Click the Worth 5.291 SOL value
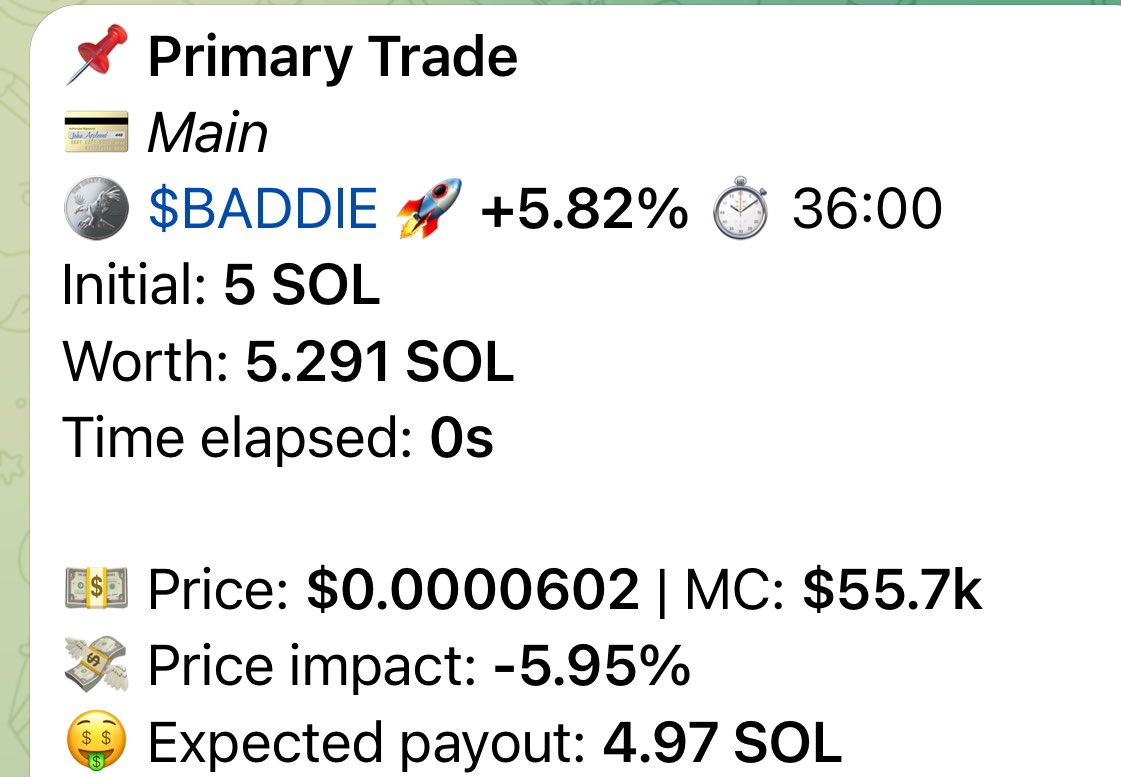The width and height of the screenshot is (1121, 777). coord(379,362)
